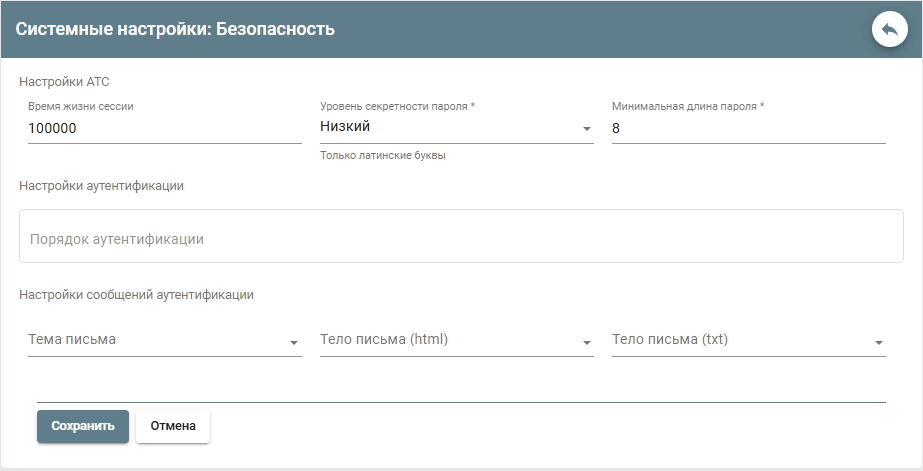The width and height of the screenshot is (923, 471).
Task: Click the Тема письма placeholder text
Action: pyautogui.click(x=73, y=339)
